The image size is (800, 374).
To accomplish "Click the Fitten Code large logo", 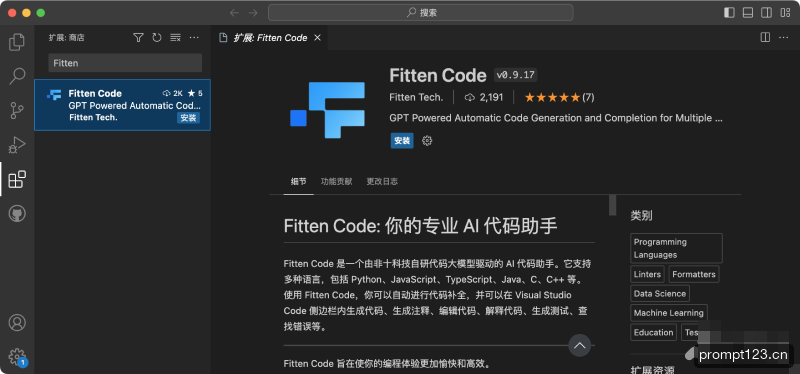I will point(328,110).
